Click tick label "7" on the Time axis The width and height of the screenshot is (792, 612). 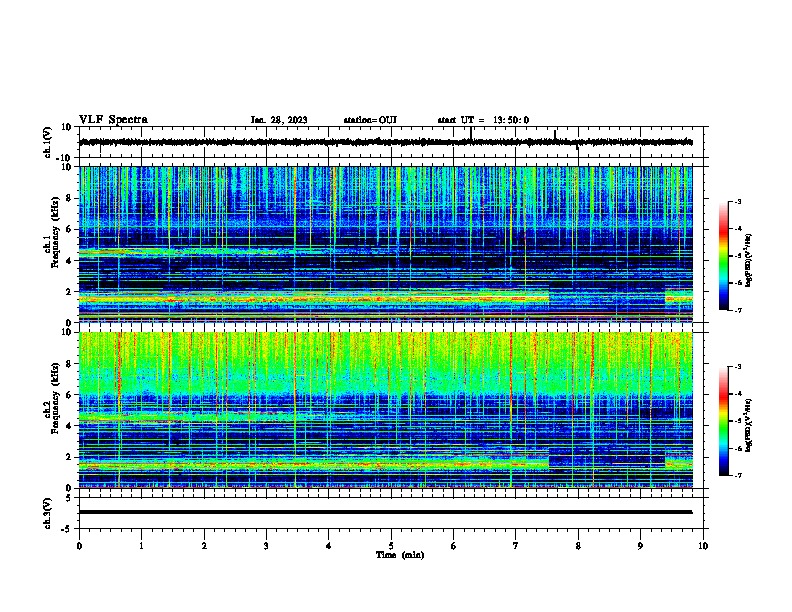(516, 546)
